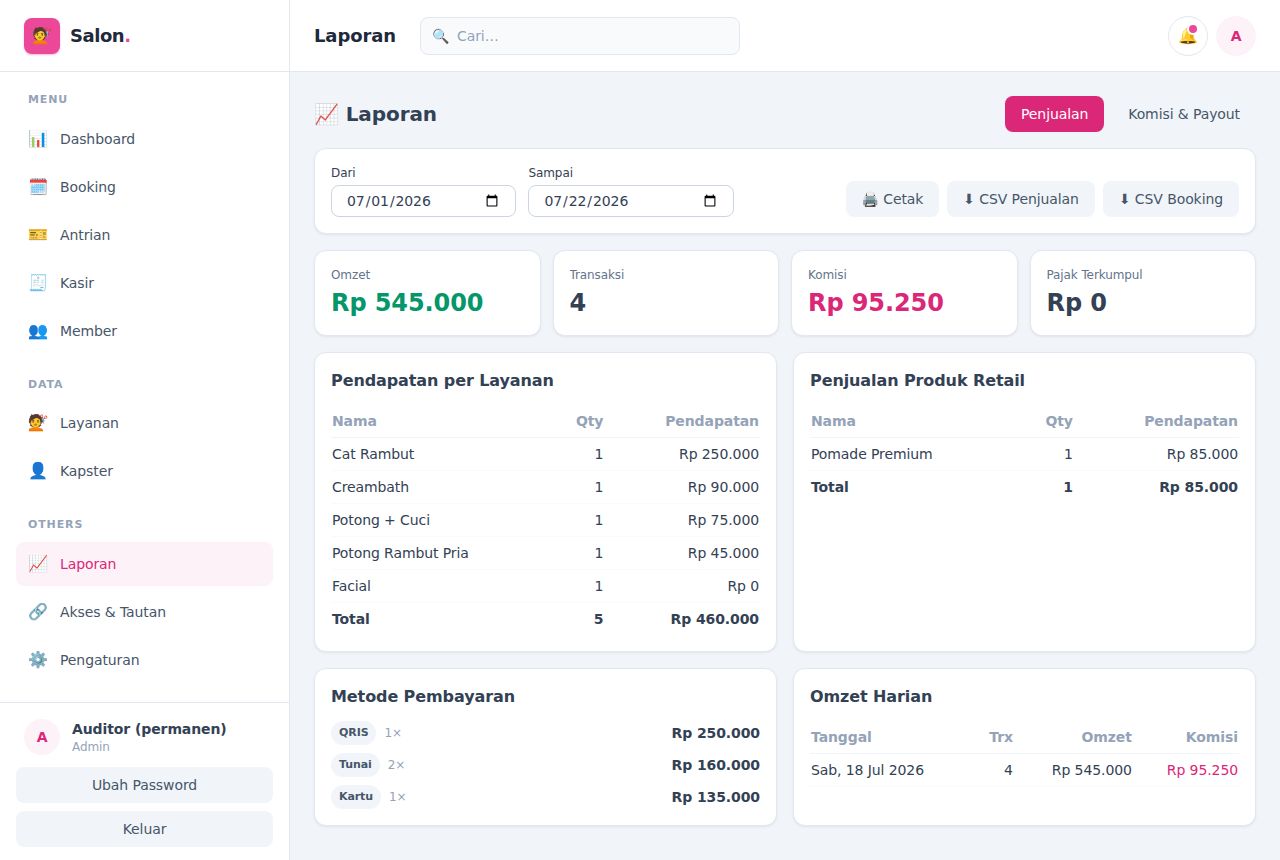The height and width of the screenshot is (860, 1280).
Task: Download the CSV Penjualan file
Action: (x=1021, y=199)
